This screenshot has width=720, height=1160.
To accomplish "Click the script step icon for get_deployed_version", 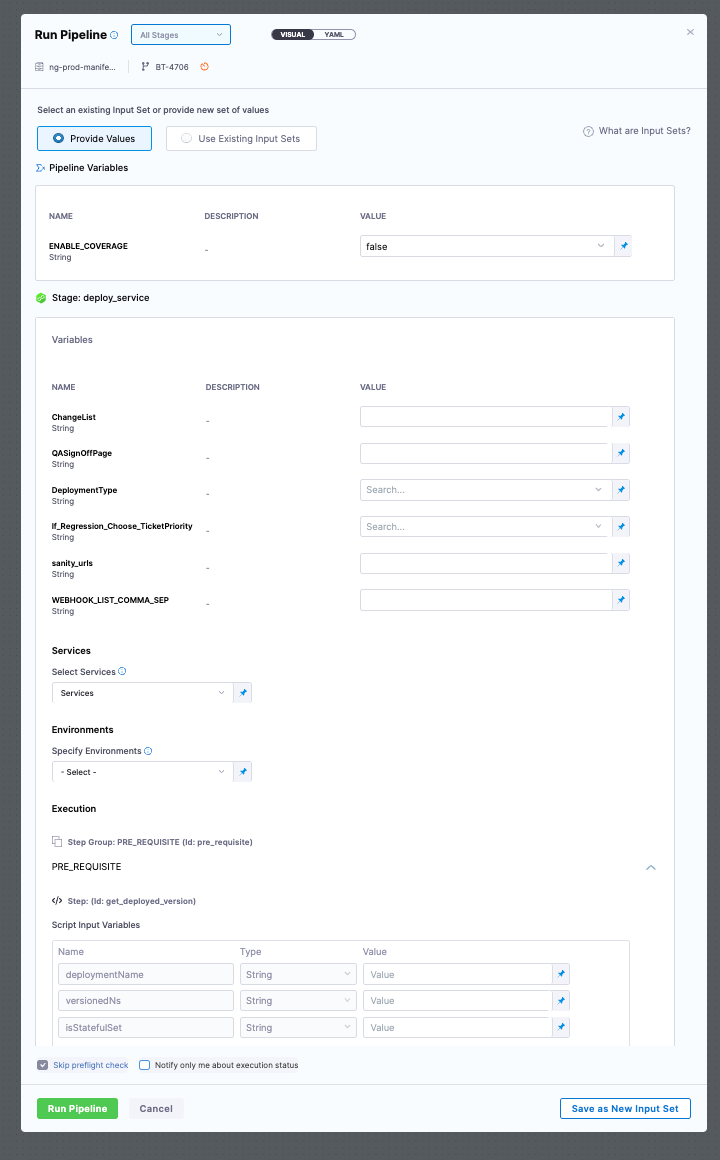I will (57, 901).
